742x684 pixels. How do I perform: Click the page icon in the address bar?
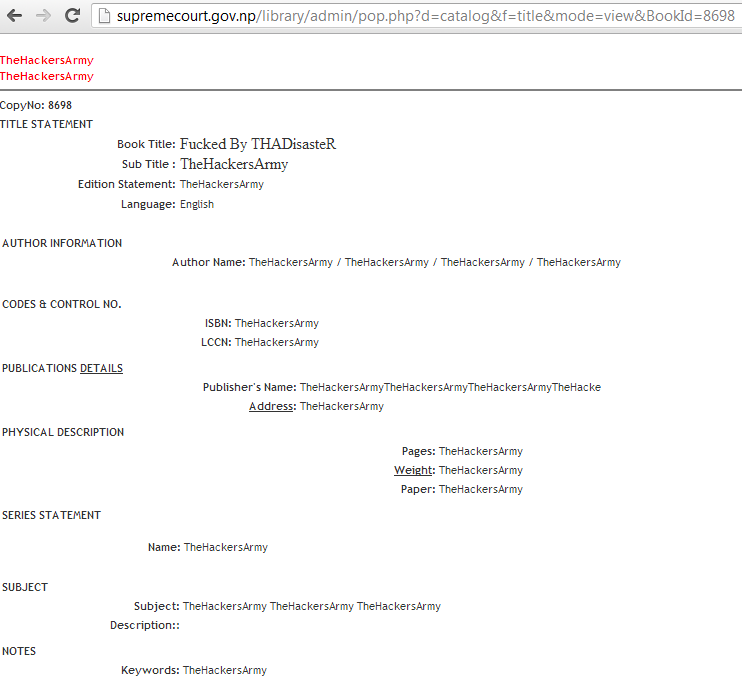104,16
